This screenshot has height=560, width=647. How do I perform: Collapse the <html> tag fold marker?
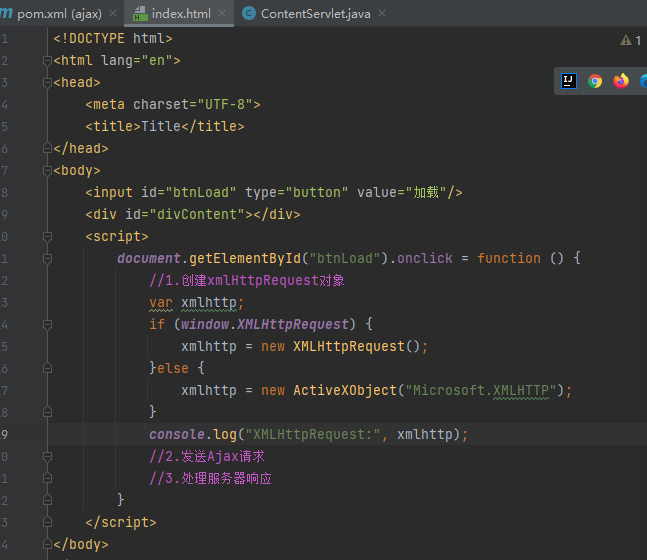47,61
